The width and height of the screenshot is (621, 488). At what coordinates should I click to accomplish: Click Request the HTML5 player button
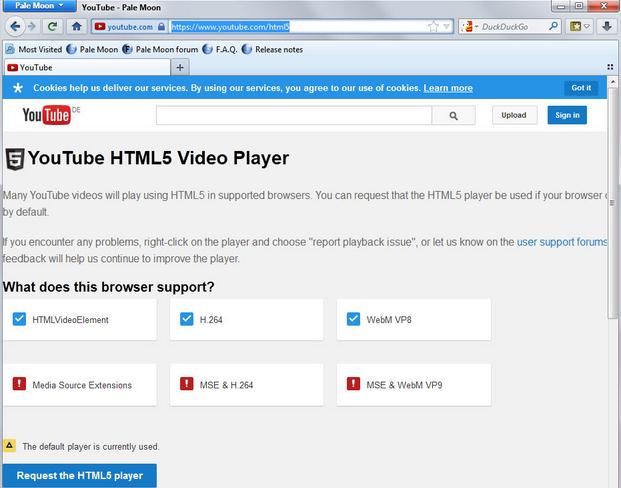click(80, 476)
